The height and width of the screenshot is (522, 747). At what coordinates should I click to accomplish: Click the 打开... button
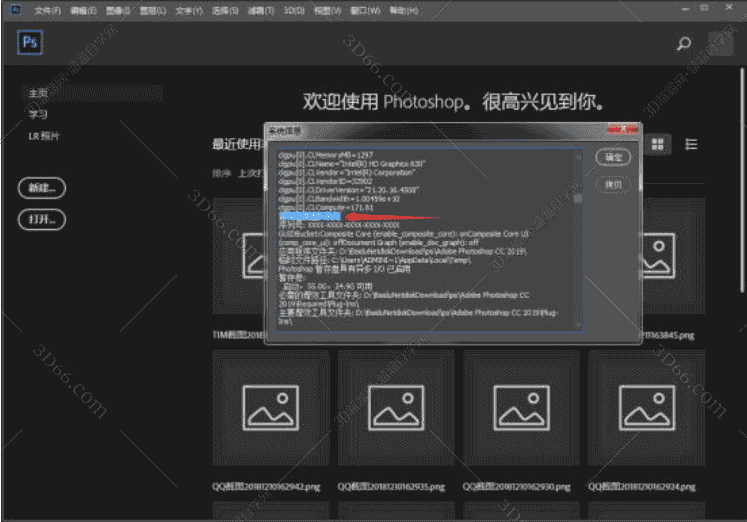tap(42, 219)
